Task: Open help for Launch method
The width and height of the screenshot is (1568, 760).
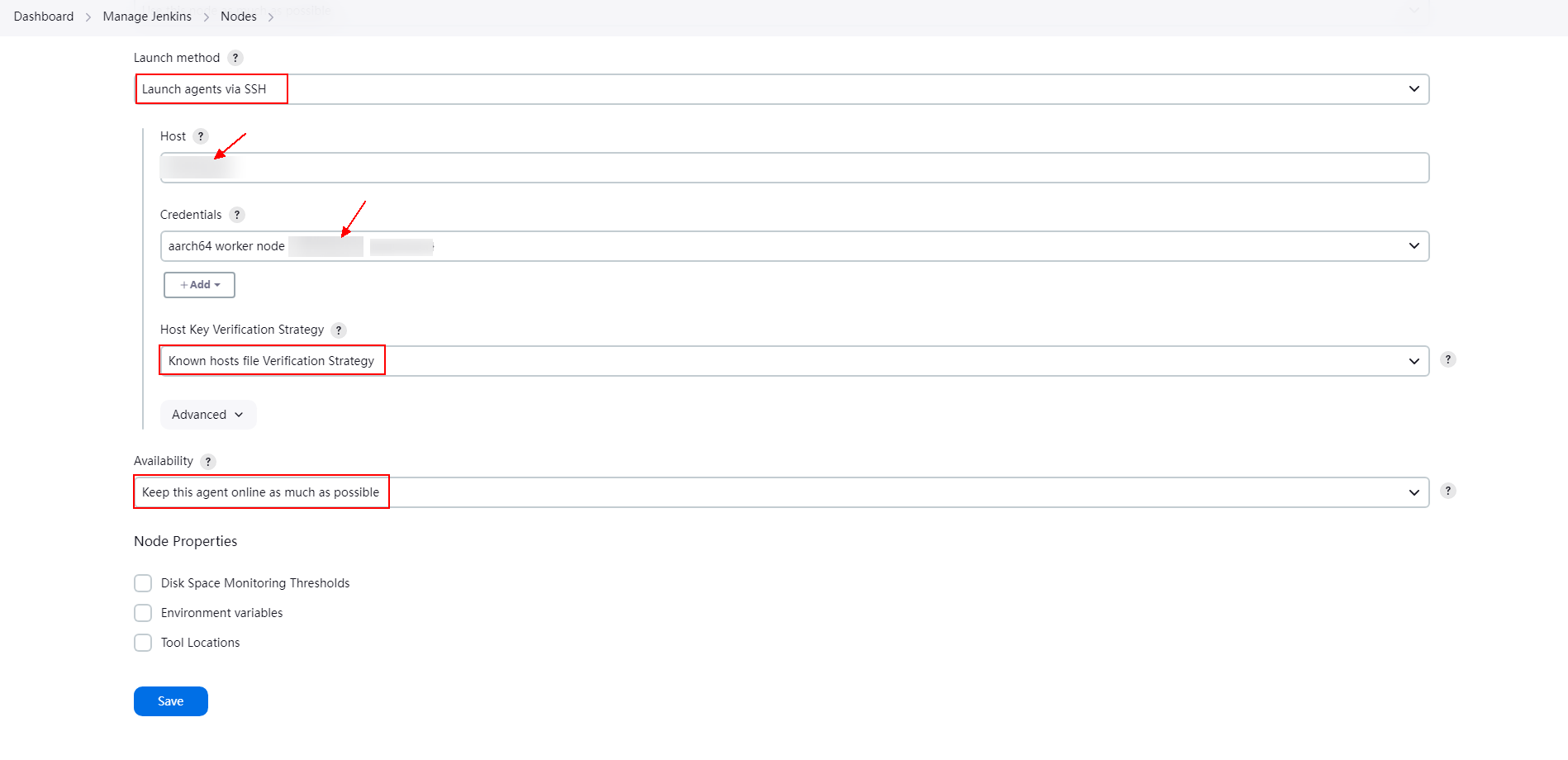Action: [235, 58]
